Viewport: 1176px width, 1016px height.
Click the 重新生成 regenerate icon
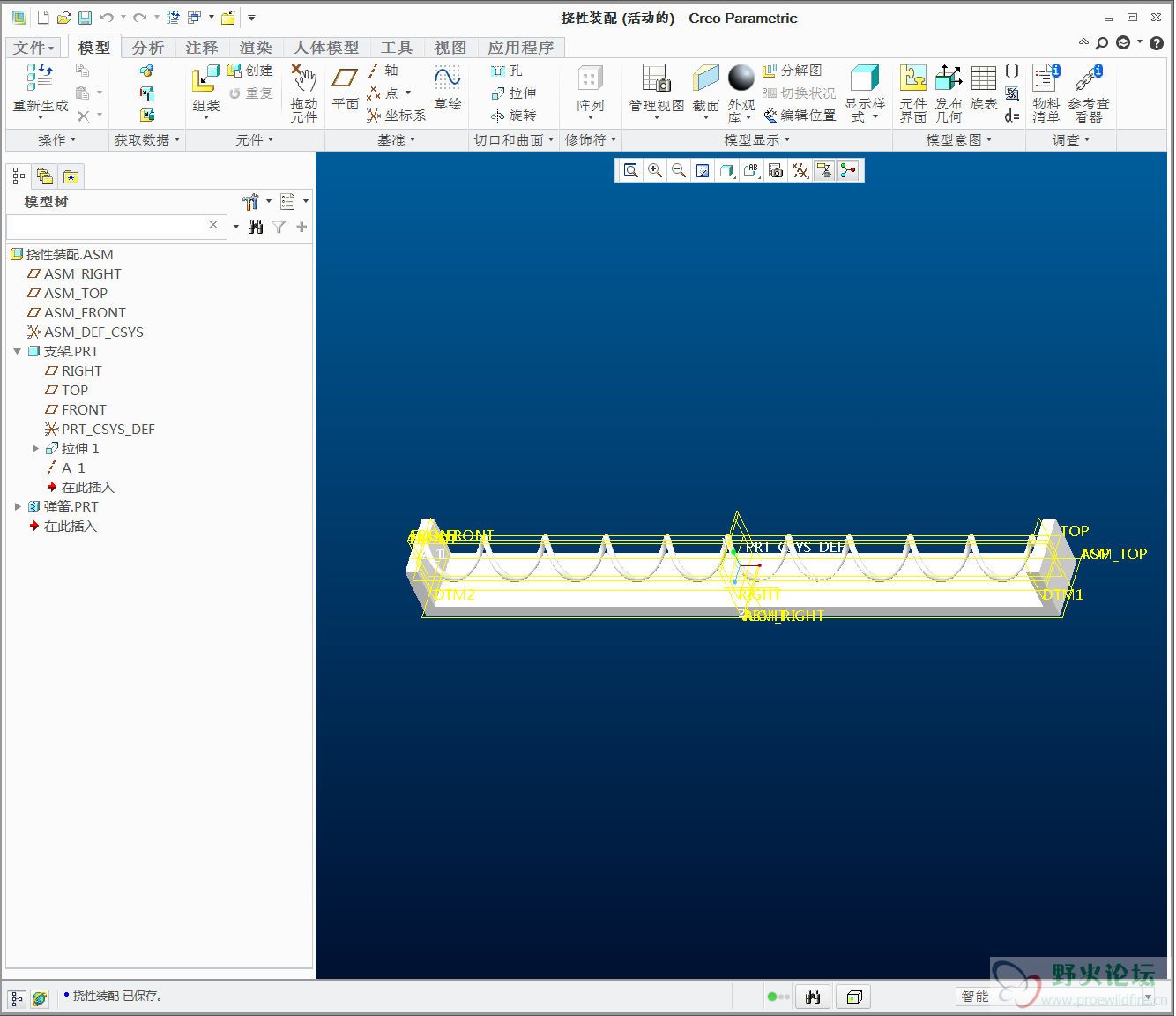(x=40, y=79)
